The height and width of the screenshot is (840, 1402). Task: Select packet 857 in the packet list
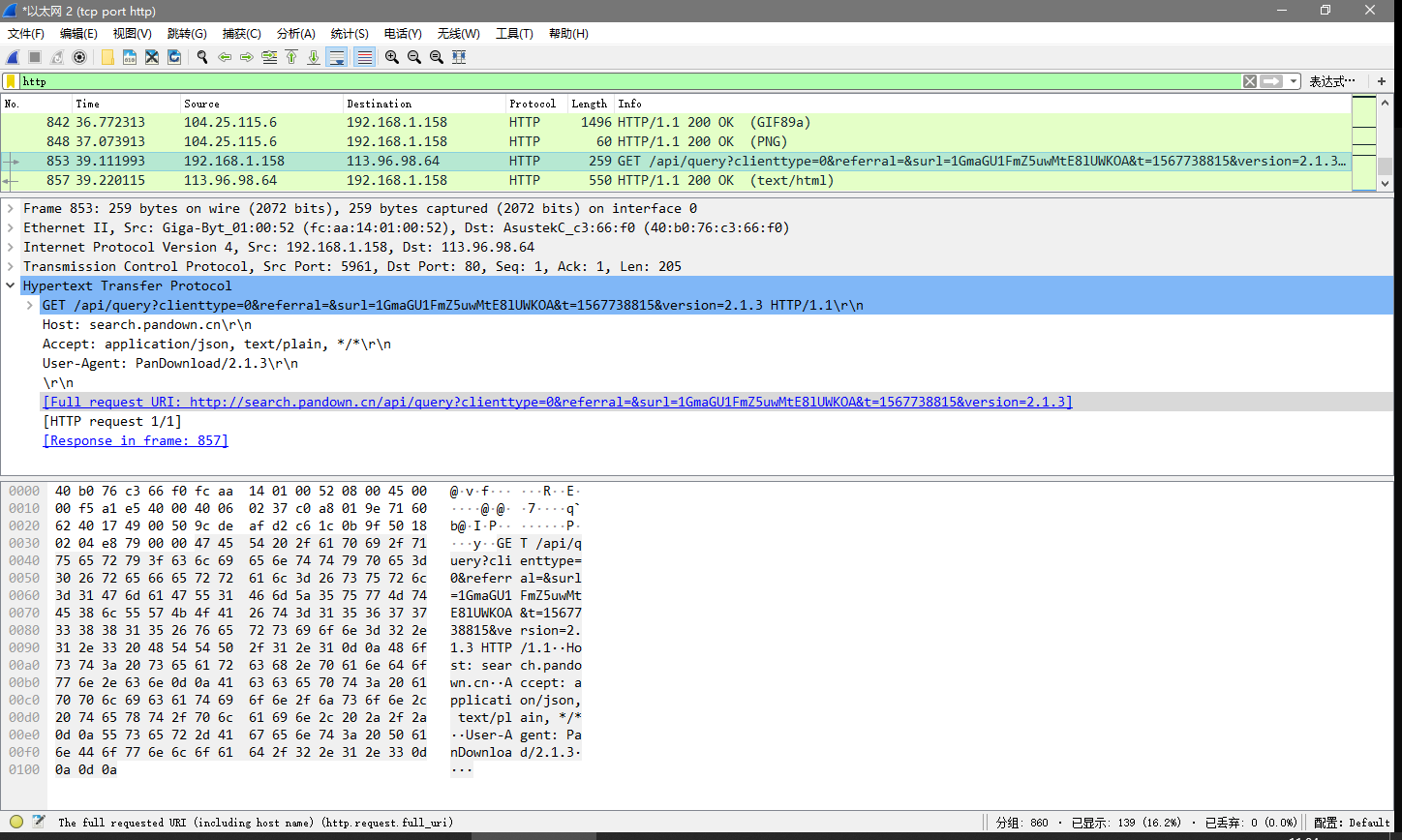tap(387, 180)
